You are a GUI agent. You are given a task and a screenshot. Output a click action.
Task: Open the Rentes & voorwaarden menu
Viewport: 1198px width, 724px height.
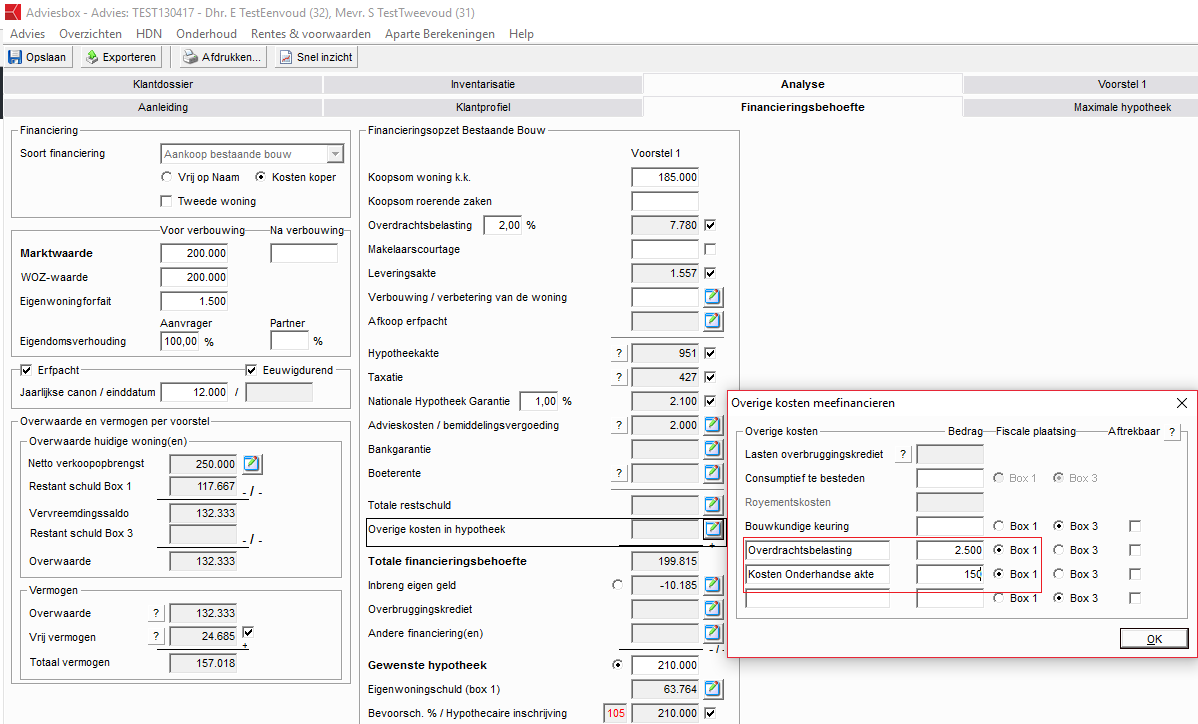pos(310,34)
